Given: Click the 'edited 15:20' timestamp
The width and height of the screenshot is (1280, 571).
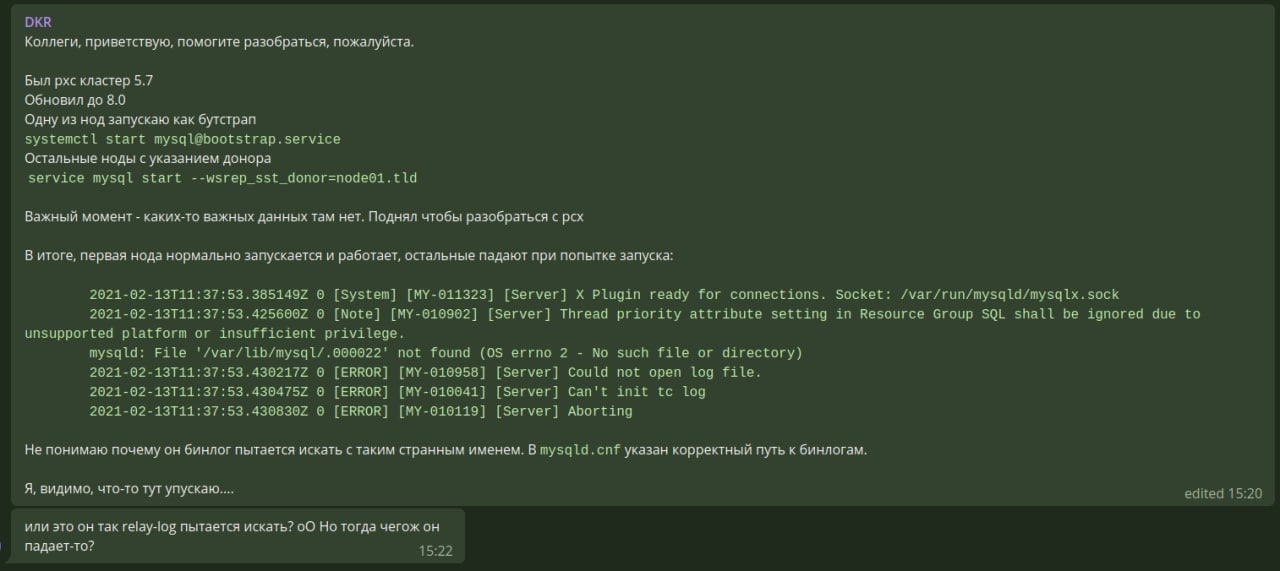Looking at the screenshot, I should pyautogui.click(x=1222, y=493).
